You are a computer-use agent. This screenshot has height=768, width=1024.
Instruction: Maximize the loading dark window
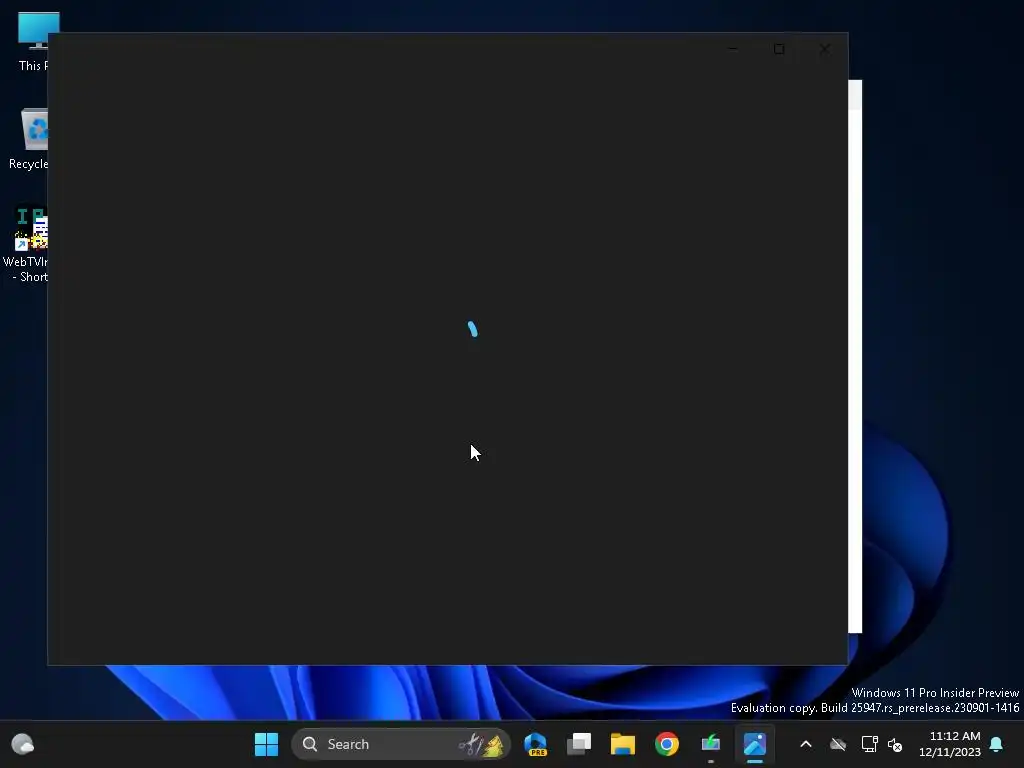[779, 49]
